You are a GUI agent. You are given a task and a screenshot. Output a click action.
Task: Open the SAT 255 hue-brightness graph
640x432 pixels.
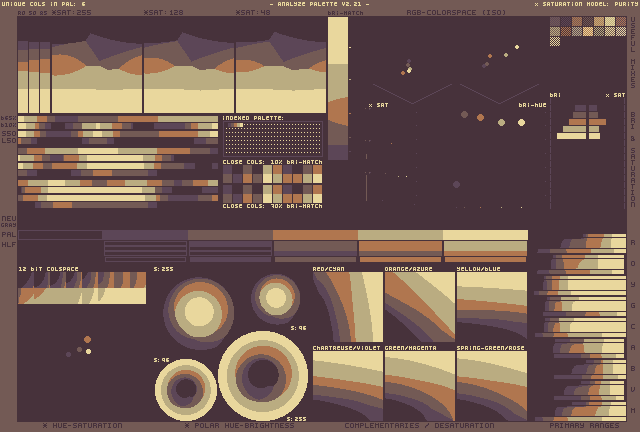pyautogui.click(x=97, y=72)
